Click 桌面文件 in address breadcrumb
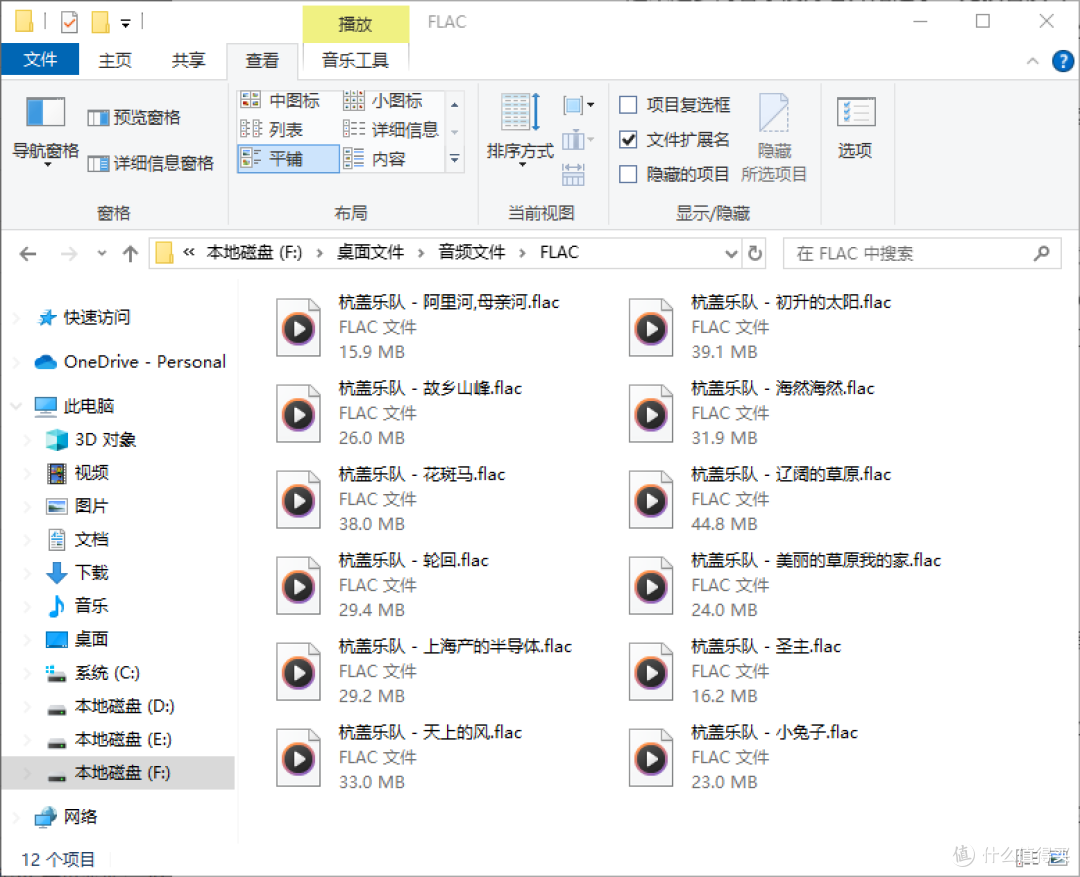Image resolution: width=1080 pixels, height=877 pixels. pos(371,253)
